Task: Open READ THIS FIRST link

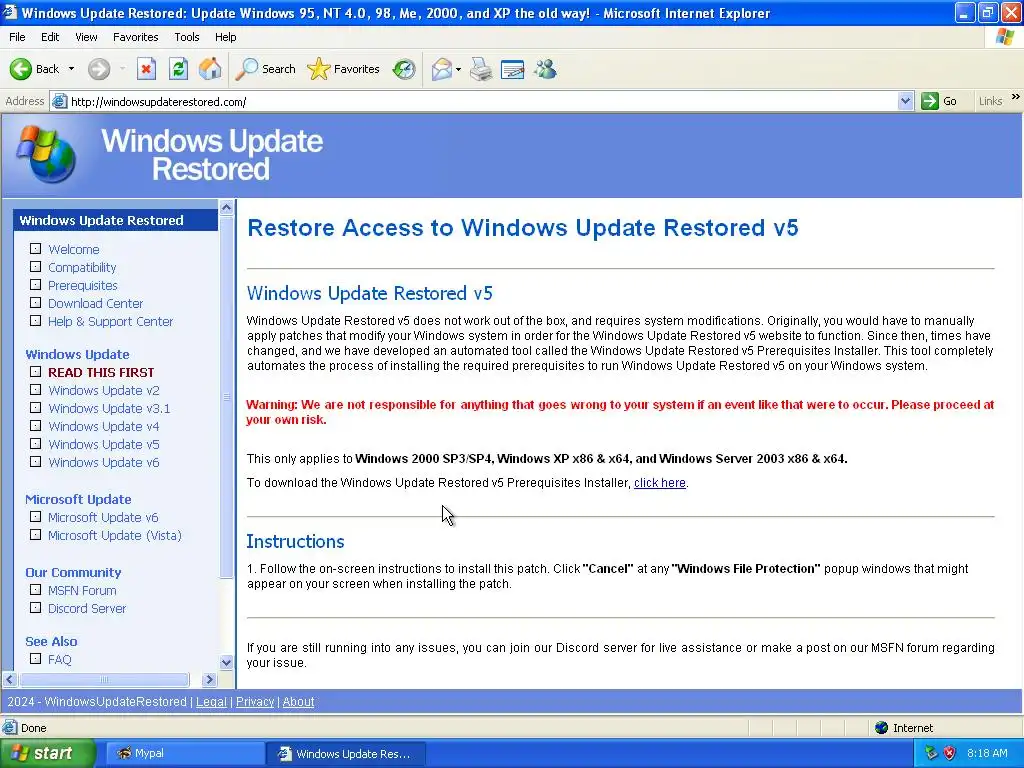Action: coord(101,372)
